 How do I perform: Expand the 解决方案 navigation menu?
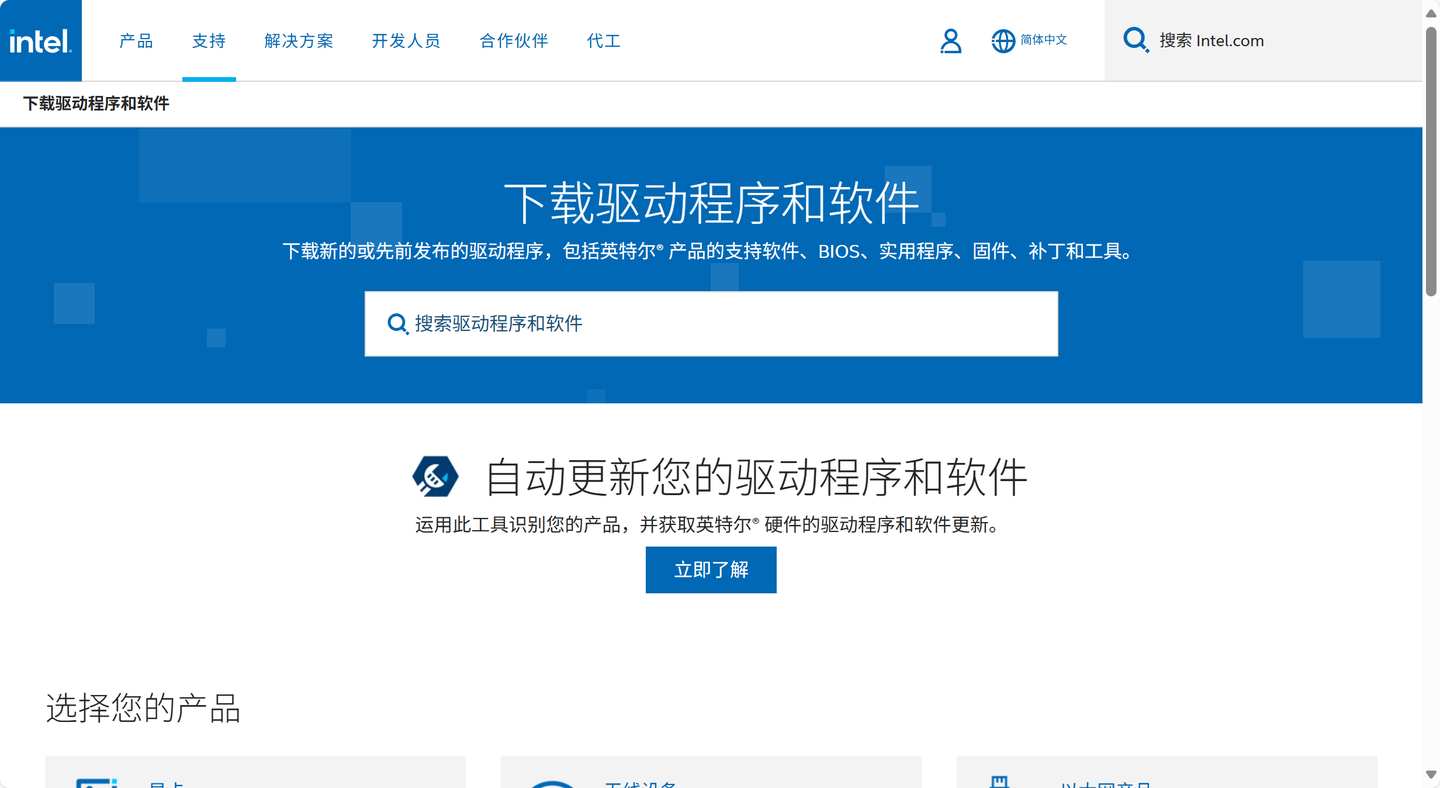click(x=298, y=41)
